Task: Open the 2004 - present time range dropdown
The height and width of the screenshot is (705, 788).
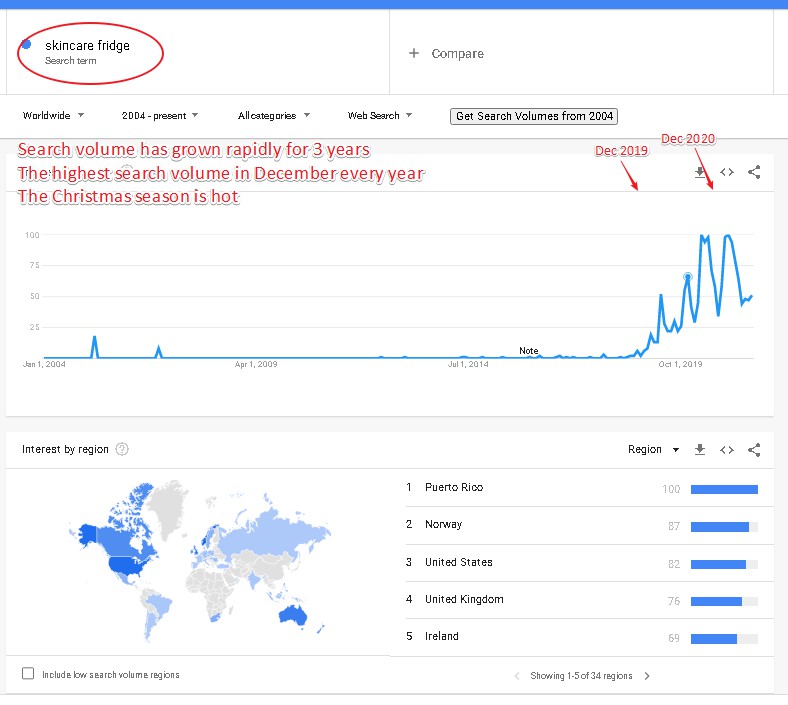Action: 160,116
